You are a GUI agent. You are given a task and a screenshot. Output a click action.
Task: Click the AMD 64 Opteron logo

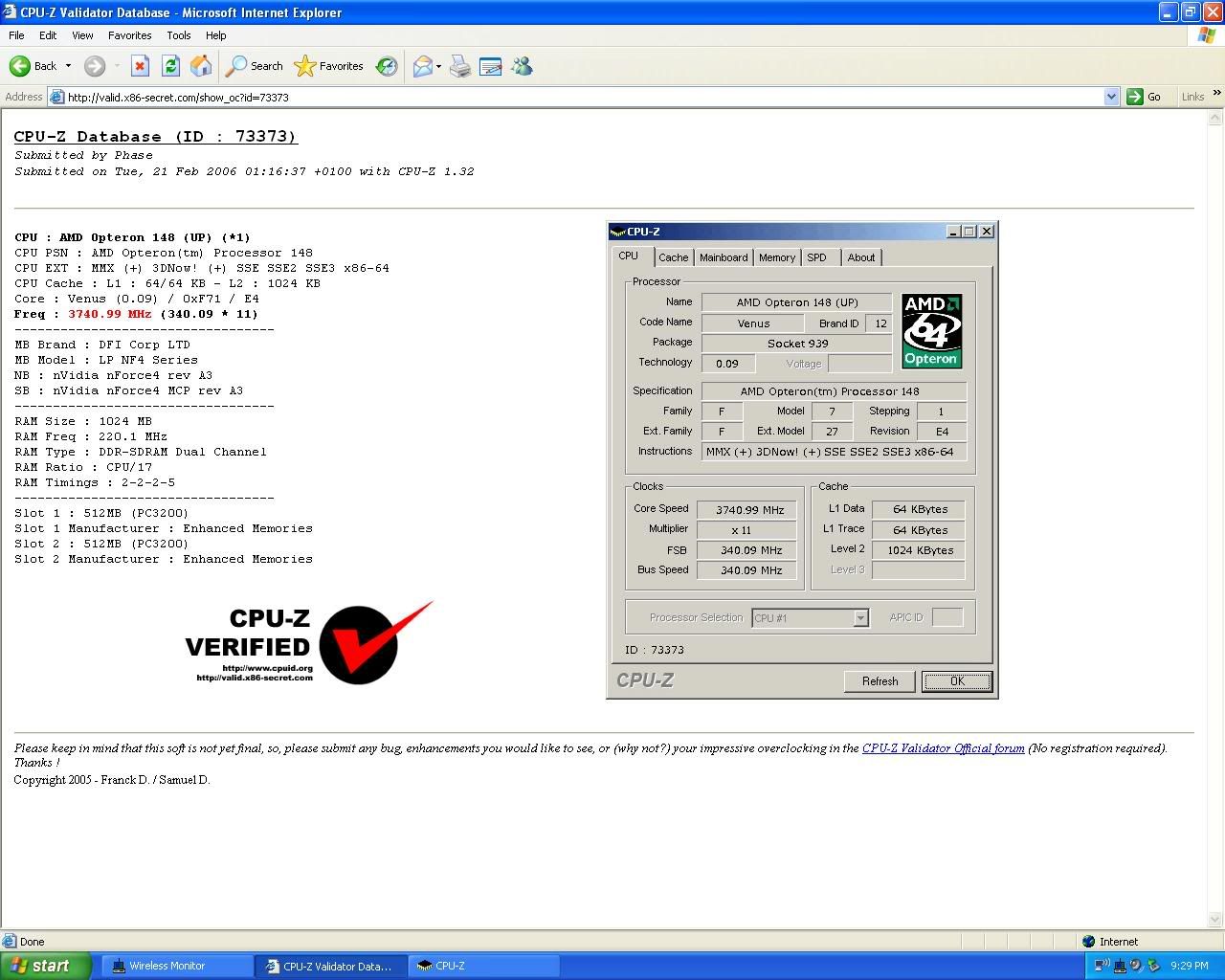(x=931, y=331)
